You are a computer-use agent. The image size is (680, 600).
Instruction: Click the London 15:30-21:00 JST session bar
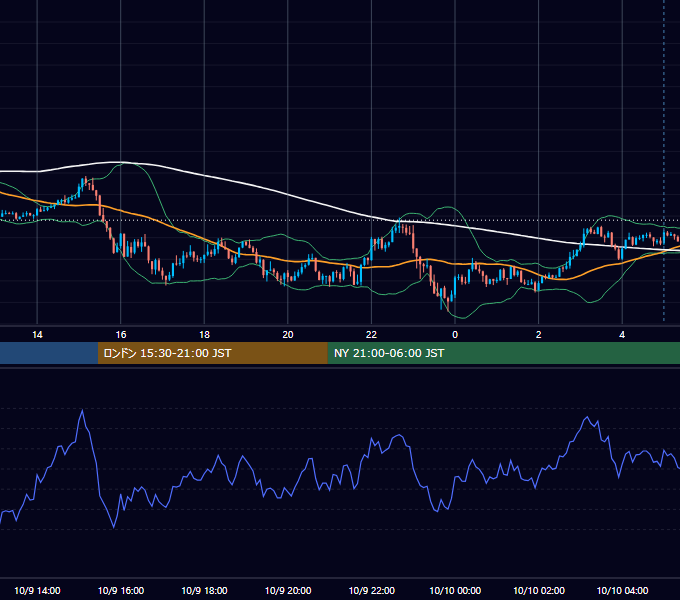[x=212, y=353]
